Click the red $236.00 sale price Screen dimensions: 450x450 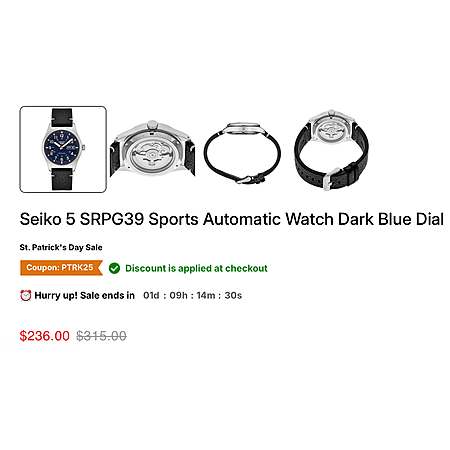pos(45,336)
